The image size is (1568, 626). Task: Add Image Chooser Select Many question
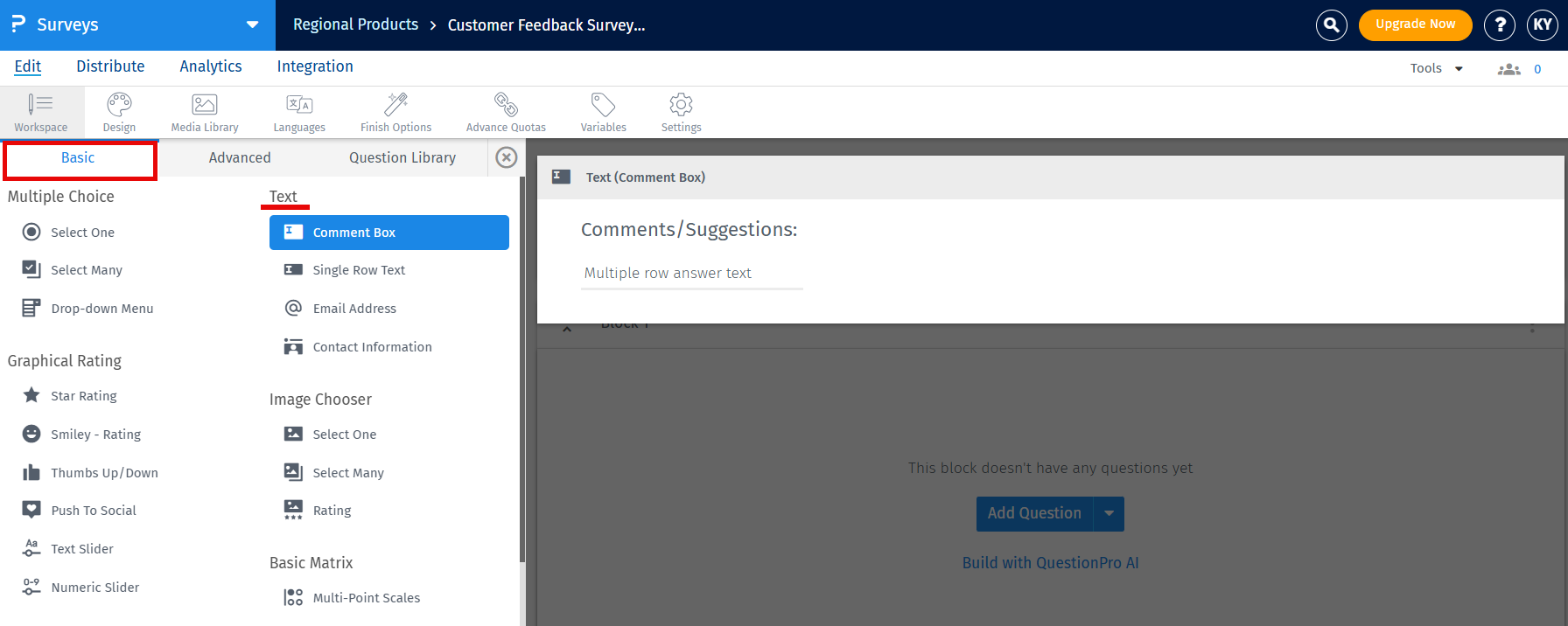point(333,473)
